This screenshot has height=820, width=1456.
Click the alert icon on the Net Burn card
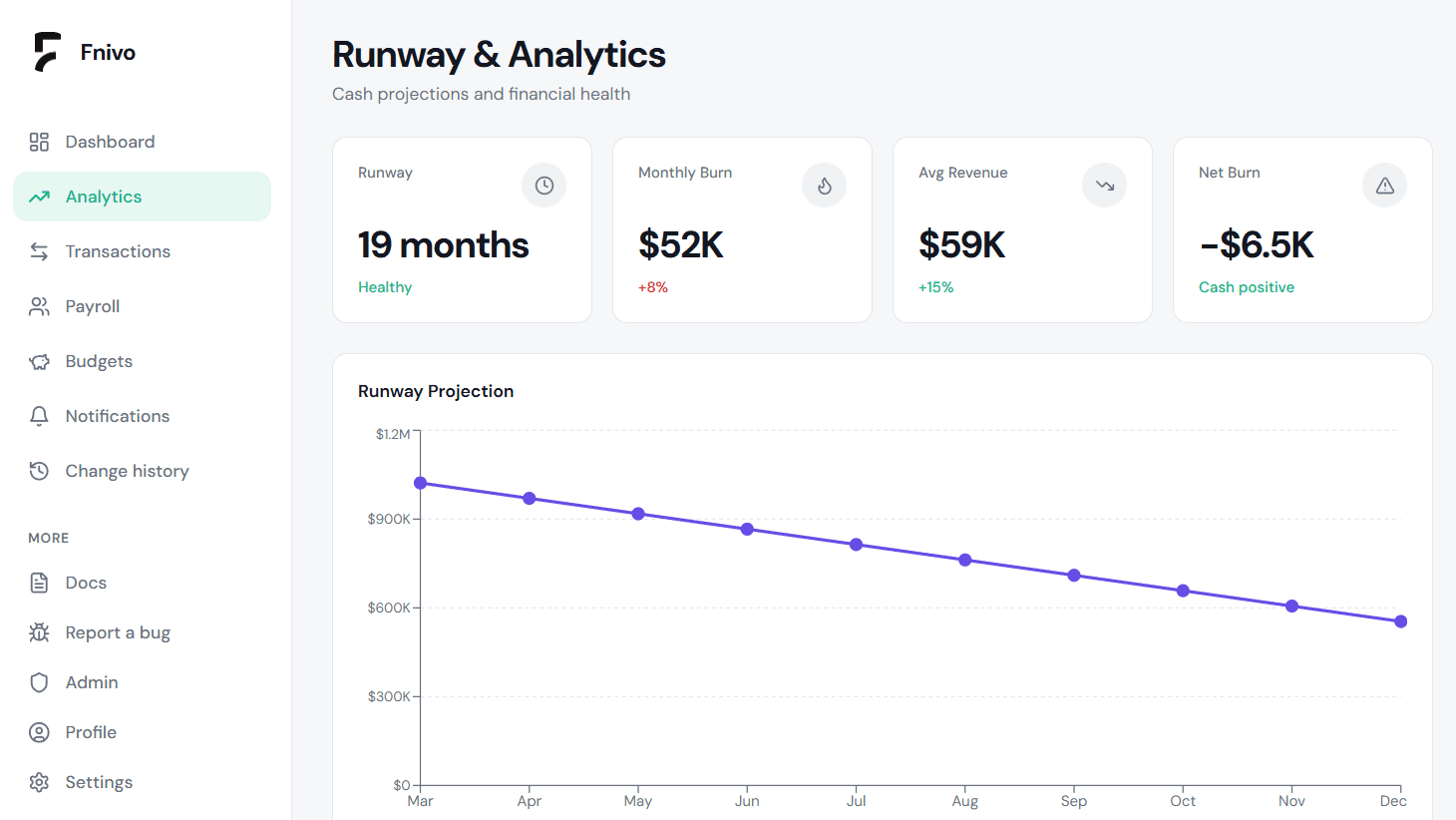click(1384, 185)
